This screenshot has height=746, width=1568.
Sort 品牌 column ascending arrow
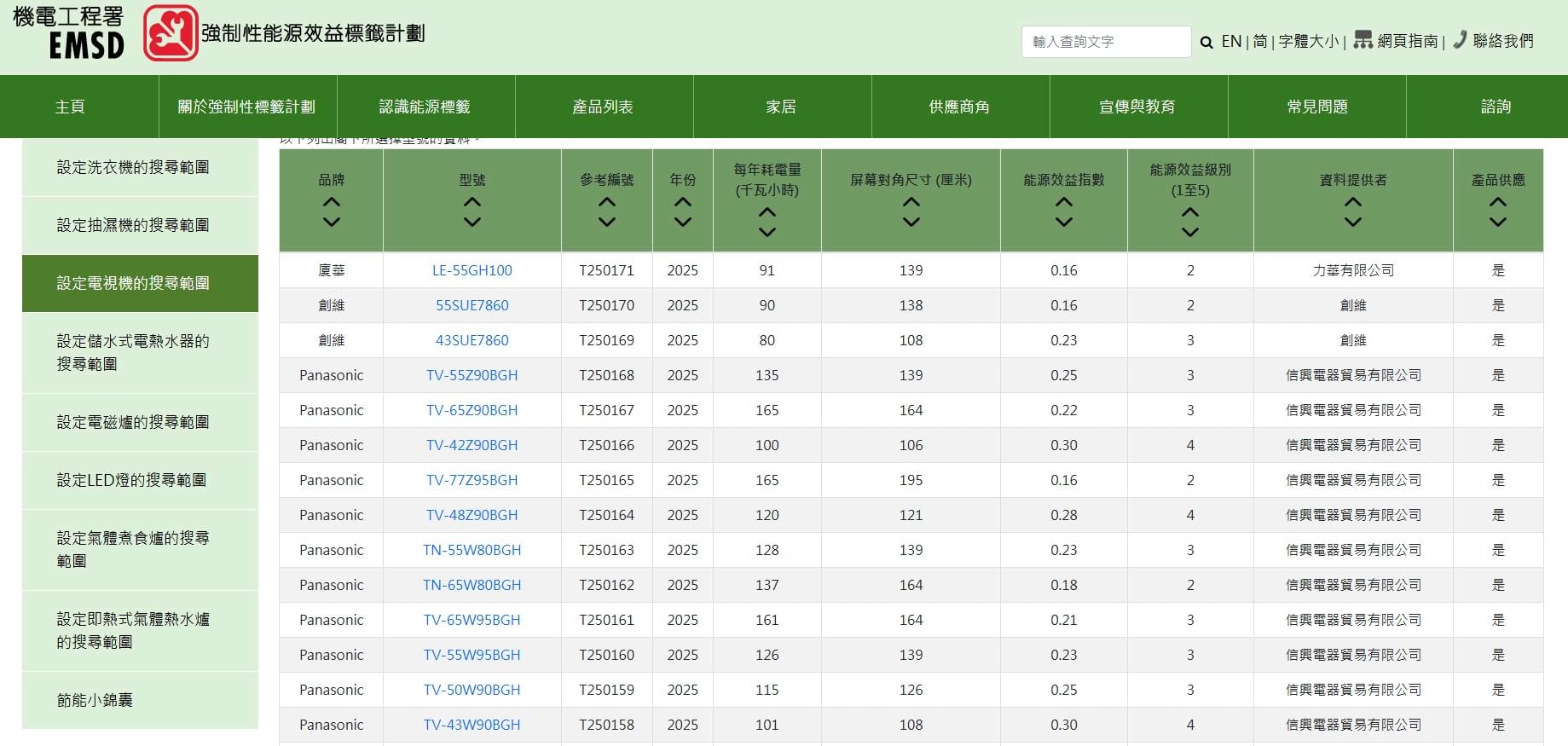click(x=332, y=203)
